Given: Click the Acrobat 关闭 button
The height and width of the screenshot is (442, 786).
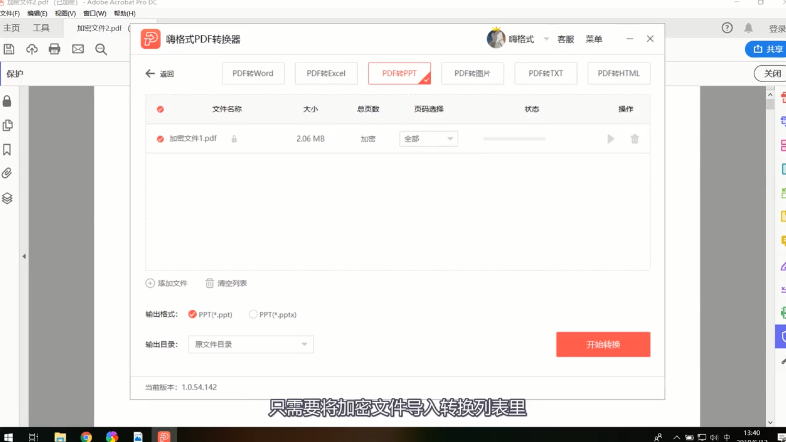Looking at the screenshot, I should tap(771, 74).
